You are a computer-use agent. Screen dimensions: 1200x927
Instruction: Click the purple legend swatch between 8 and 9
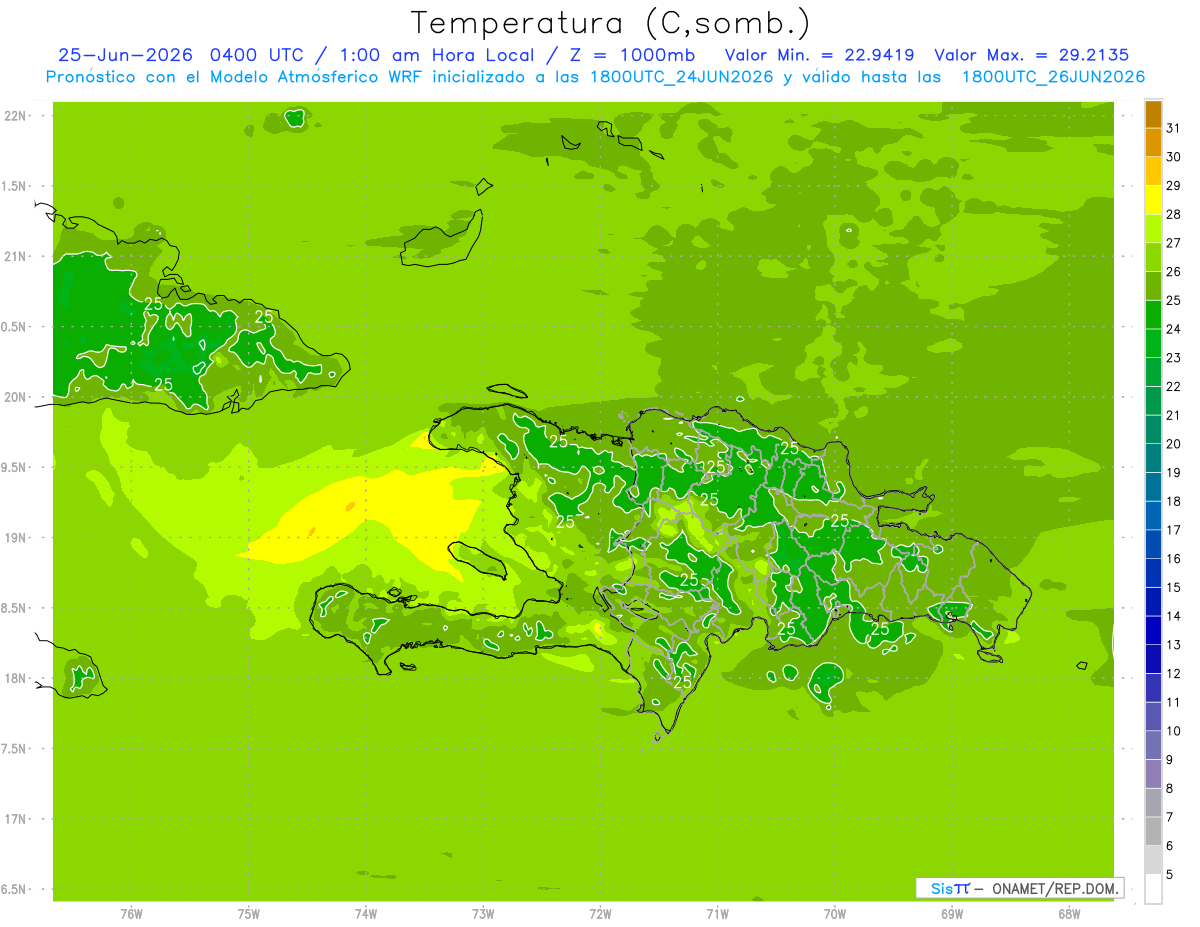click(1154, 774)
